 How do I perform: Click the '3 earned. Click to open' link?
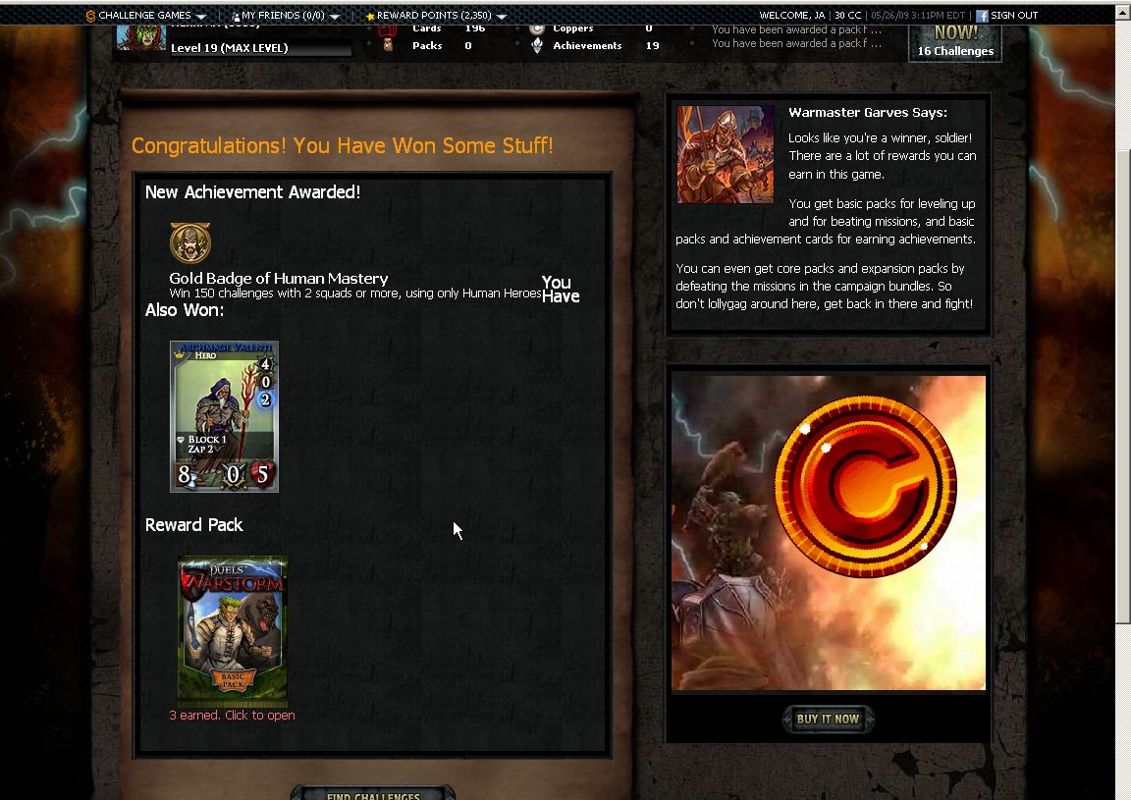click(x=232, y=715)
